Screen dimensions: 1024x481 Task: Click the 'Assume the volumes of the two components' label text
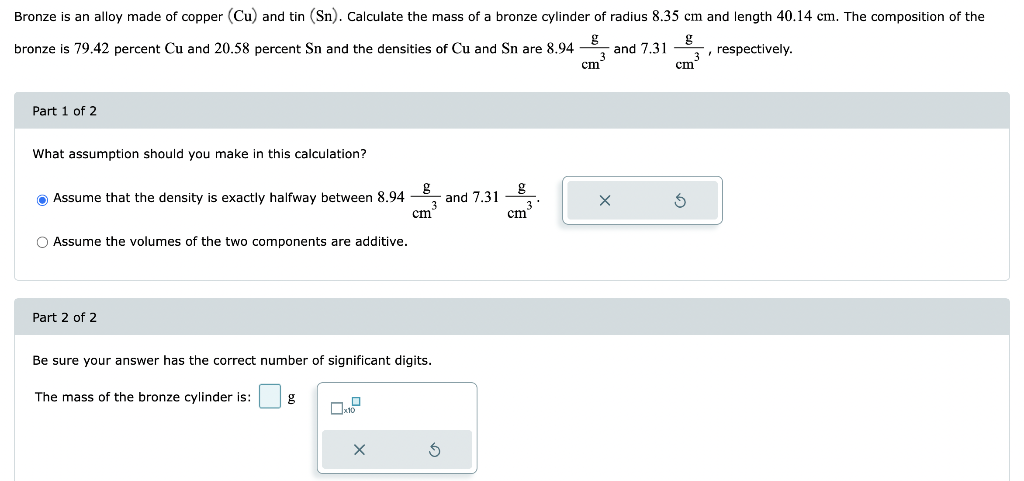[231, 242]
